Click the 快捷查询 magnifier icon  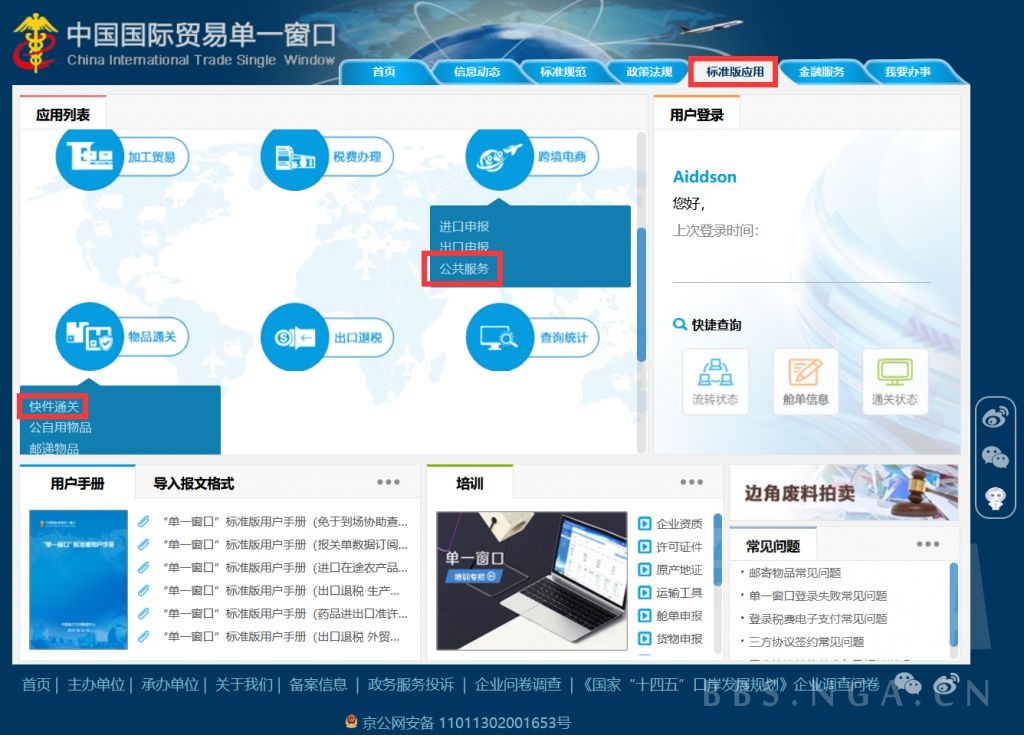679,324
